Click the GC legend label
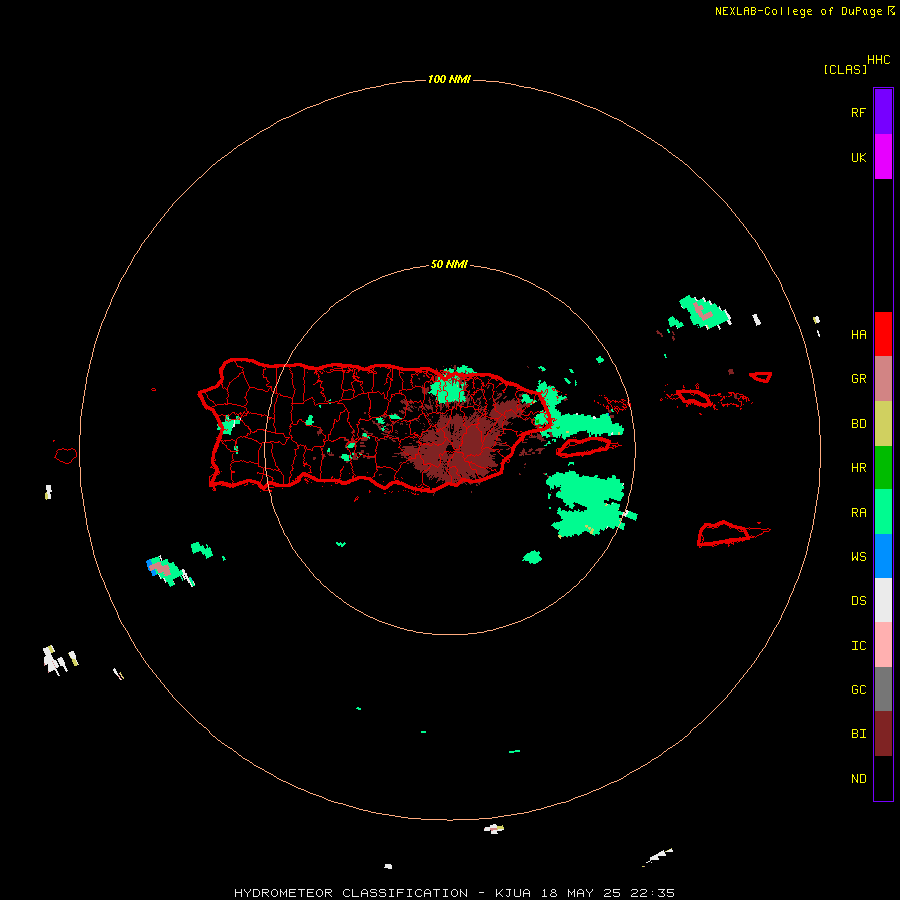Viewport: 900px width, 900px height. (858, 690)
